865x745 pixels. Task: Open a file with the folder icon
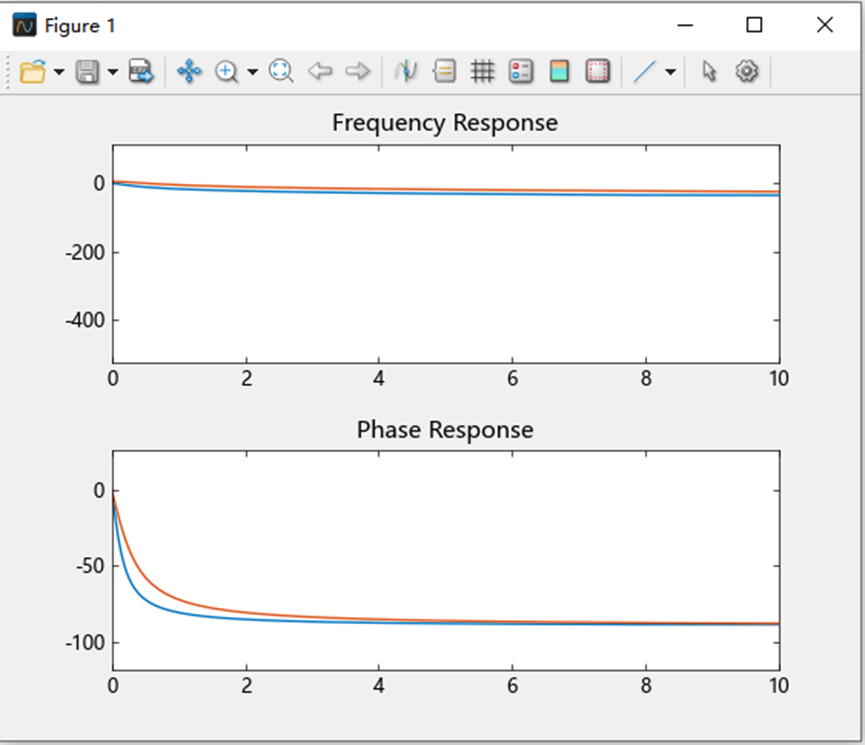[x=33, y=72]
